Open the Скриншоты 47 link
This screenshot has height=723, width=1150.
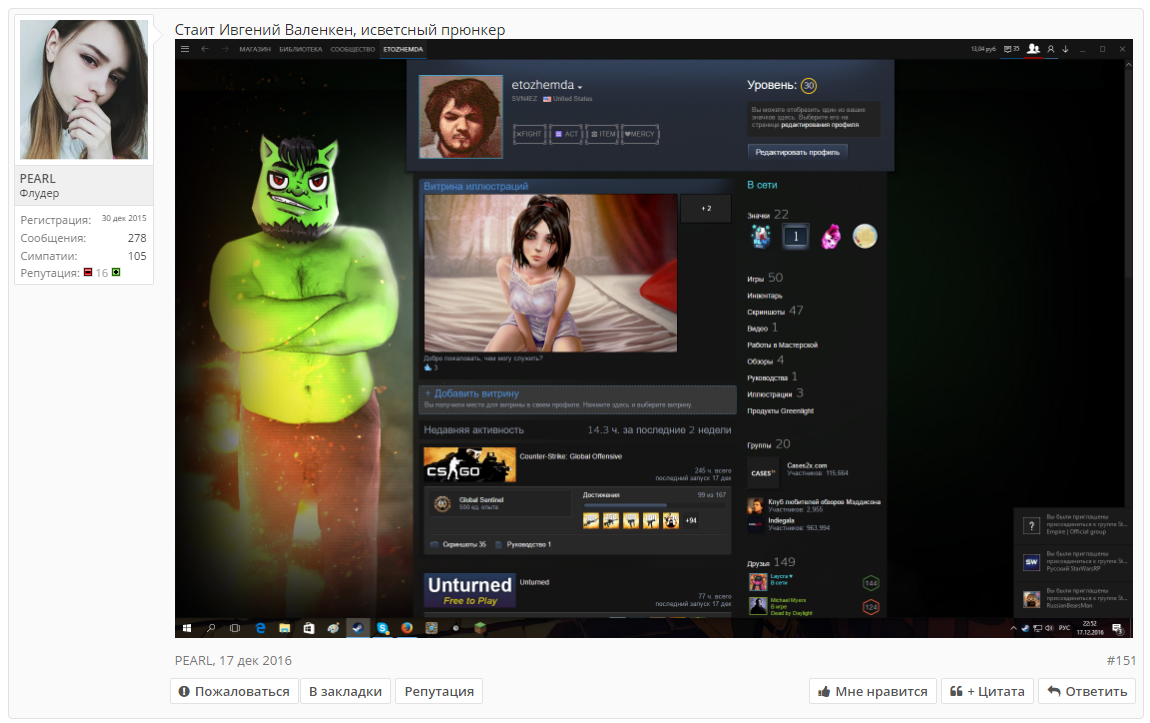(774, 311)
